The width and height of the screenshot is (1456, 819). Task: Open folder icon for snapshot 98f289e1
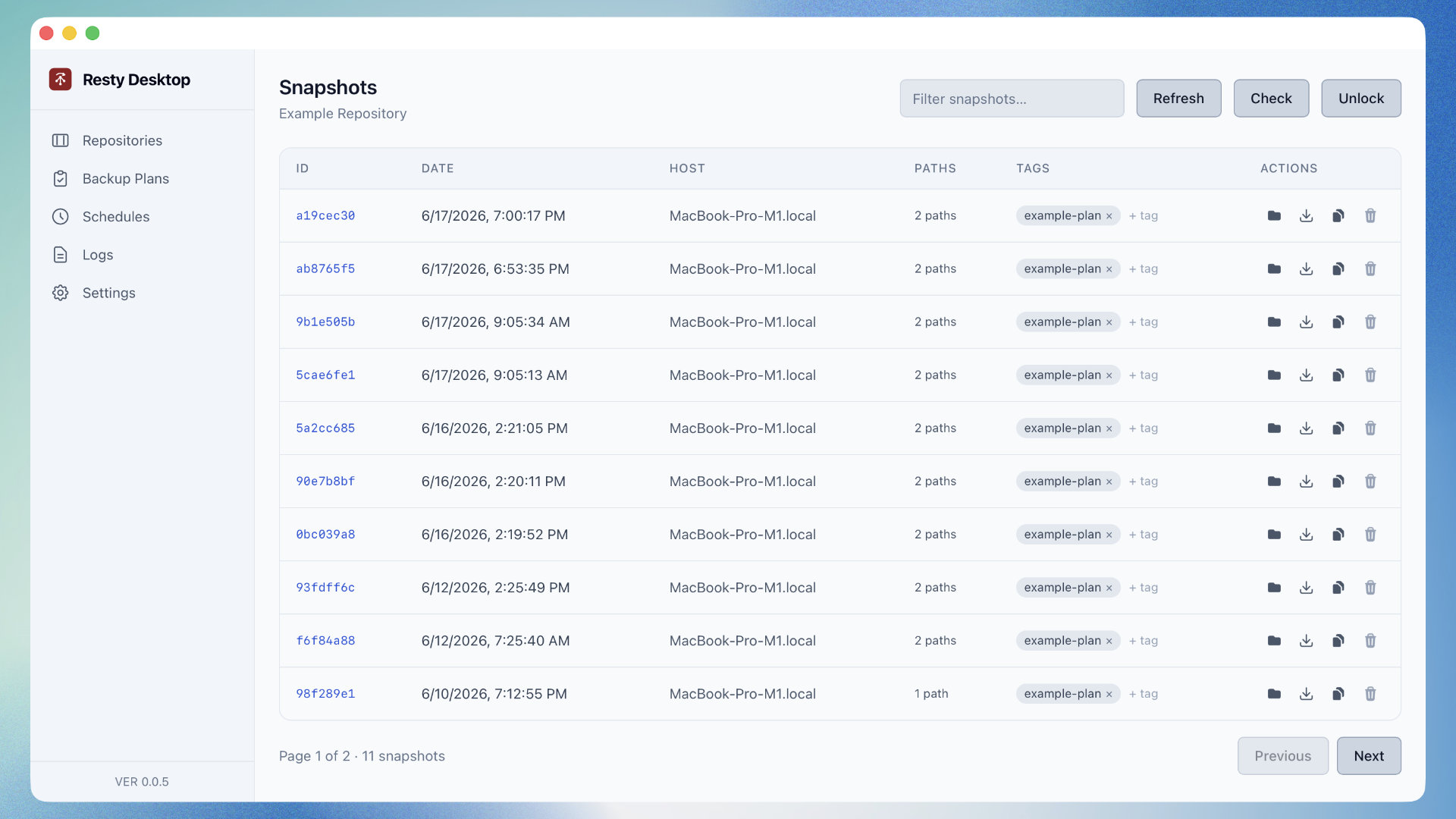pyautogui.click(x=1274, y=693)
